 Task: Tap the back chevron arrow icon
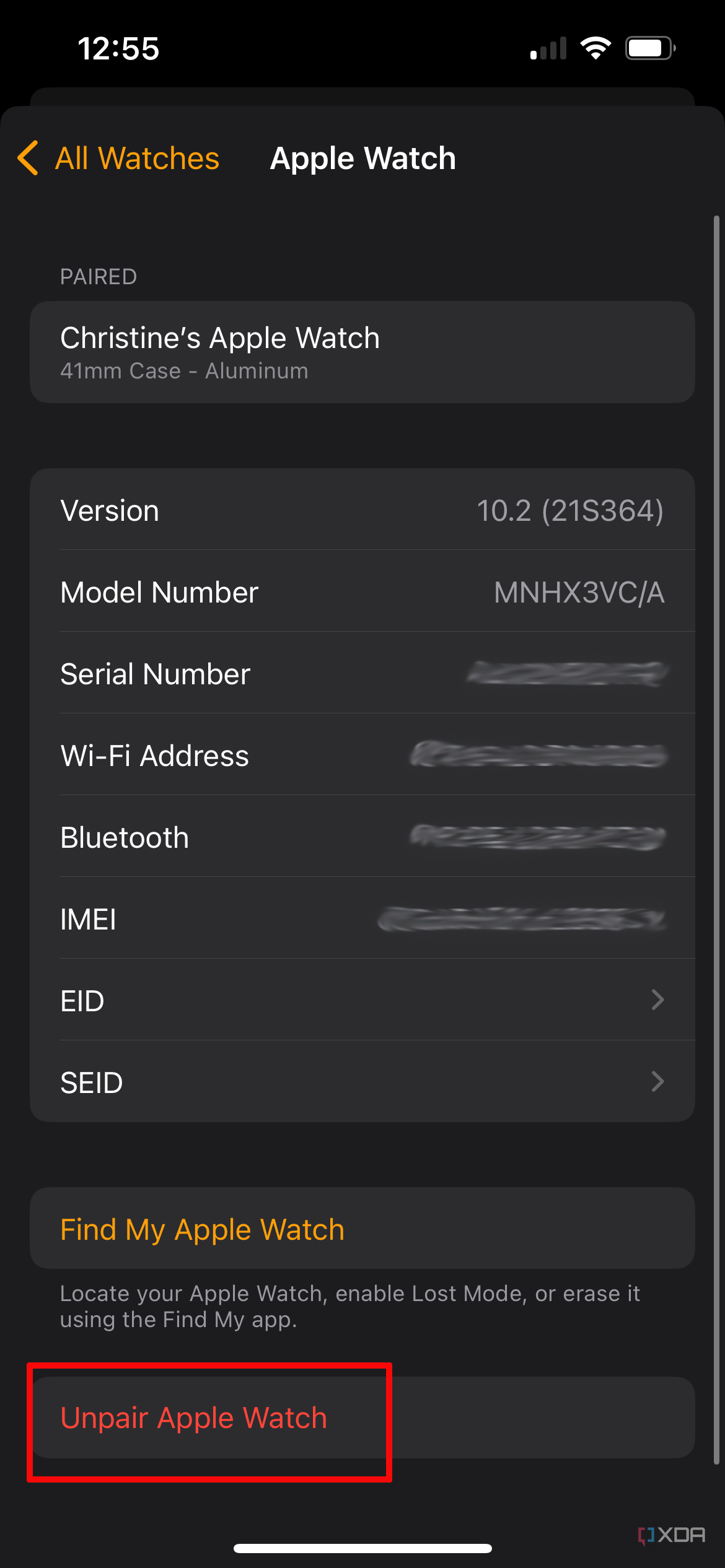pos(28,158)
